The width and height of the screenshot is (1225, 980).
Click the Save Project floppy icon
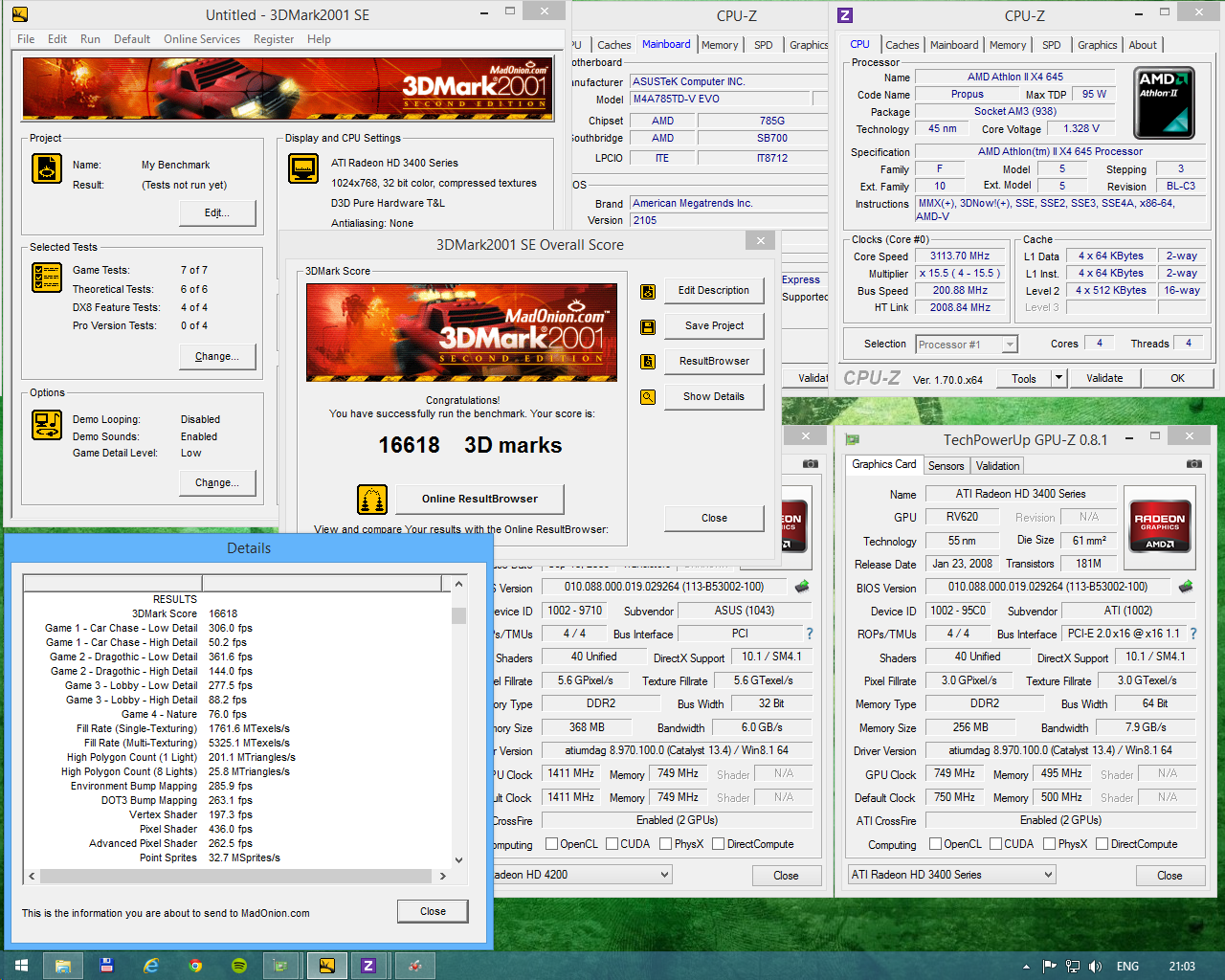point(648,326)
